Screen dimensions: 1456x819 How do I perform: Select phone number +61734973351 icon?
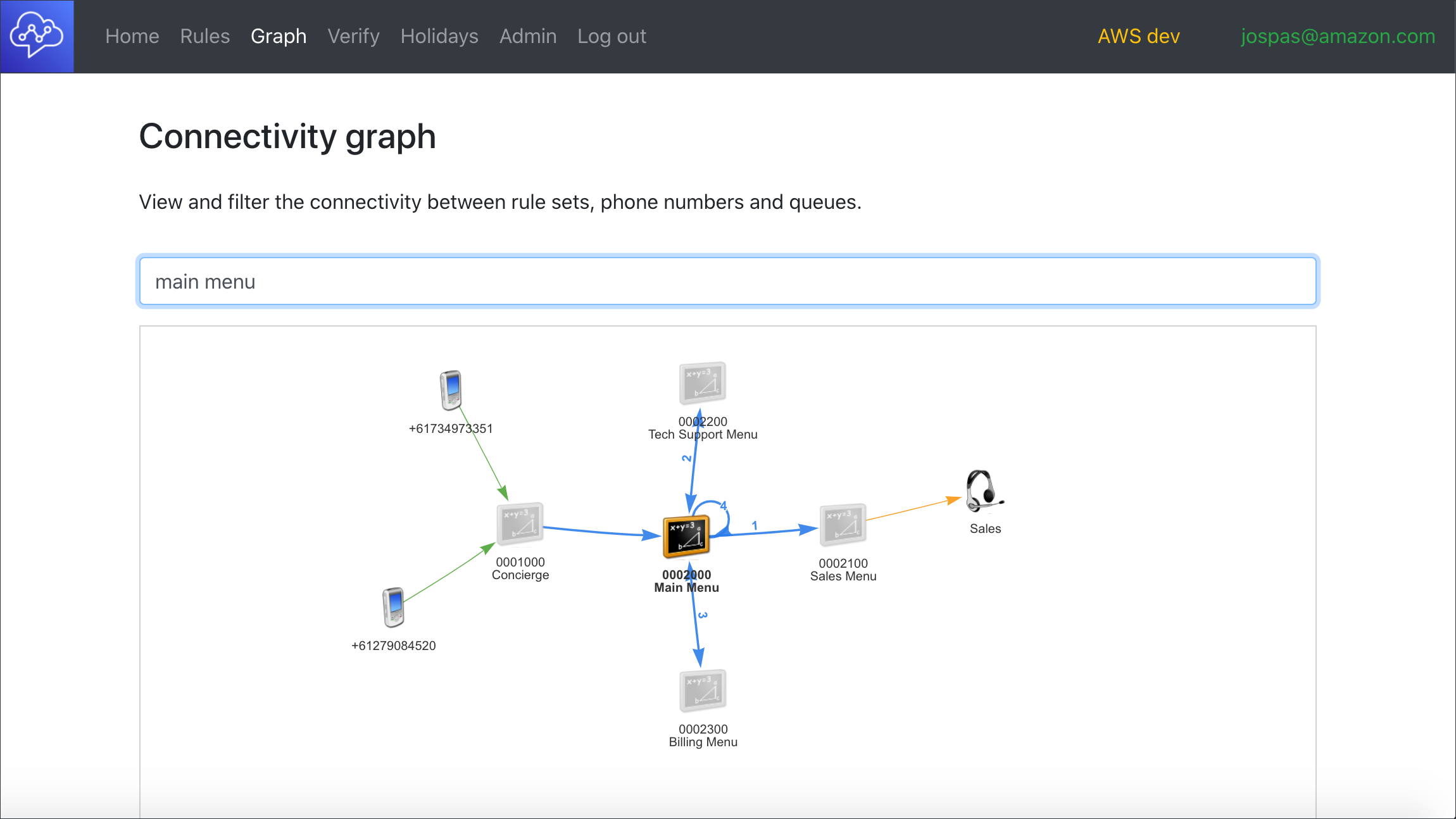click(x=451, y=390)
